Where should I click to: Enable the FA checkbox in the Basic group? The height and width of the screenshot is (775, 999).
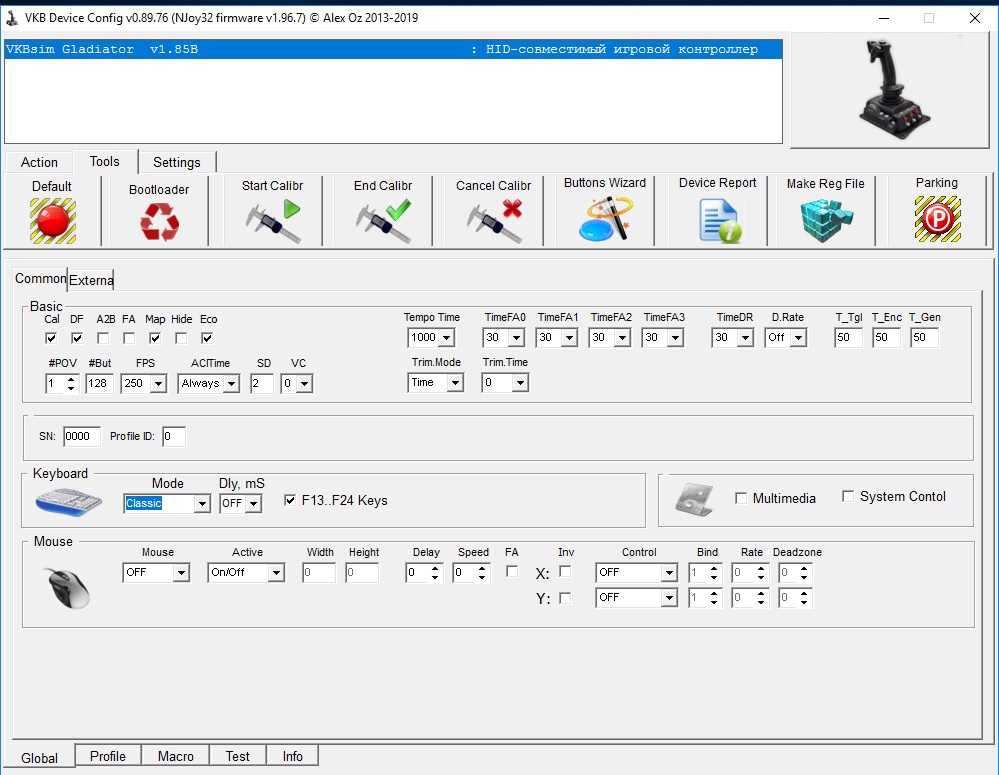[129, 338]
